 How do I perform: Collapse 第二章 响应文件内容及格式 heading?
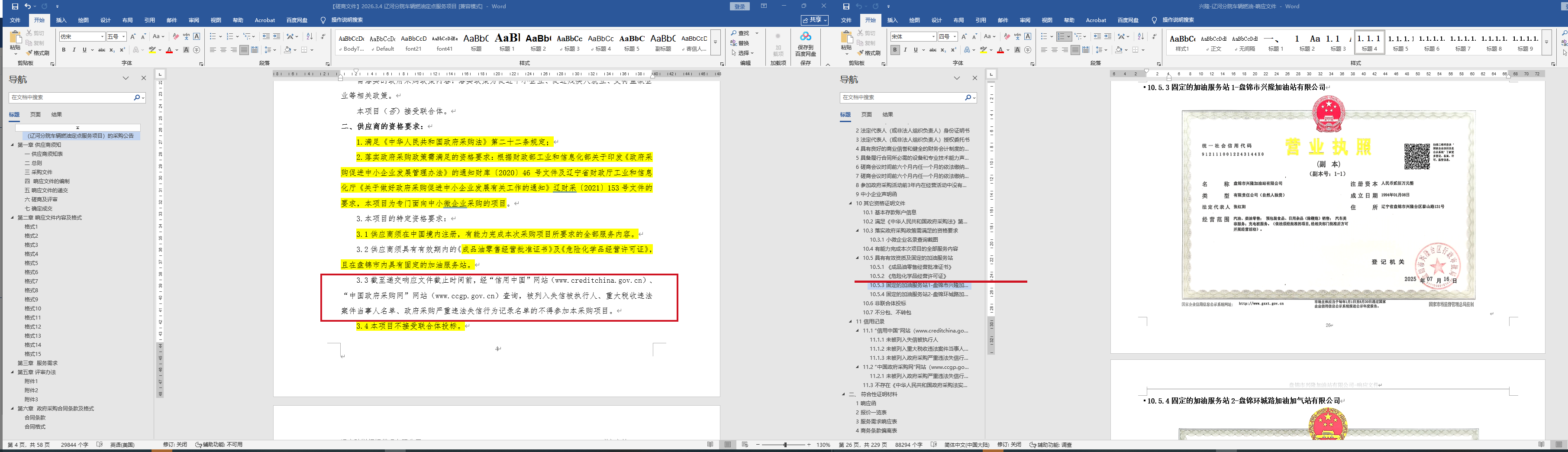point(12,217)
